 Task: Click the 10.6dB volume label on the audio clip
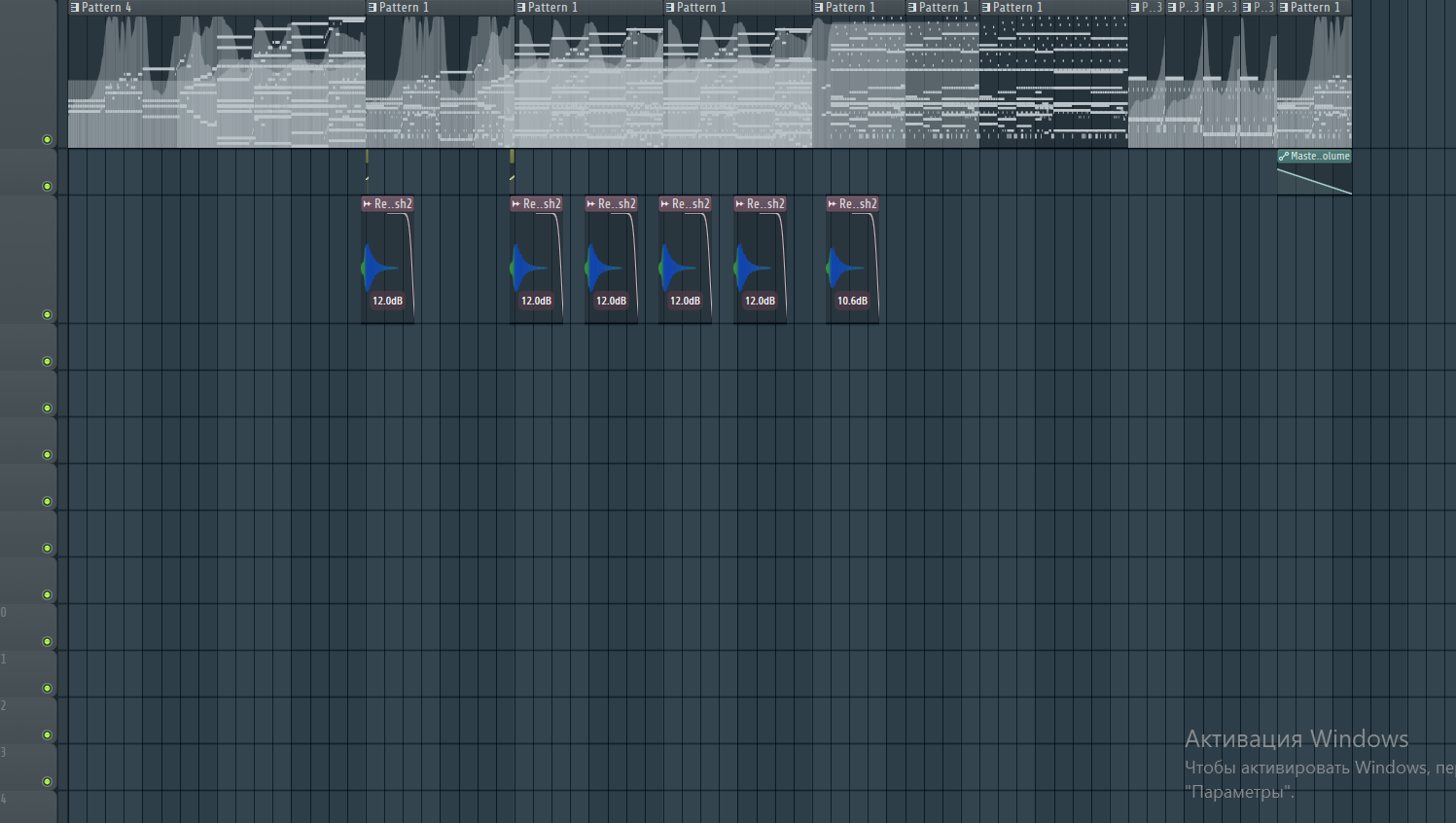[x=852, y=301]
